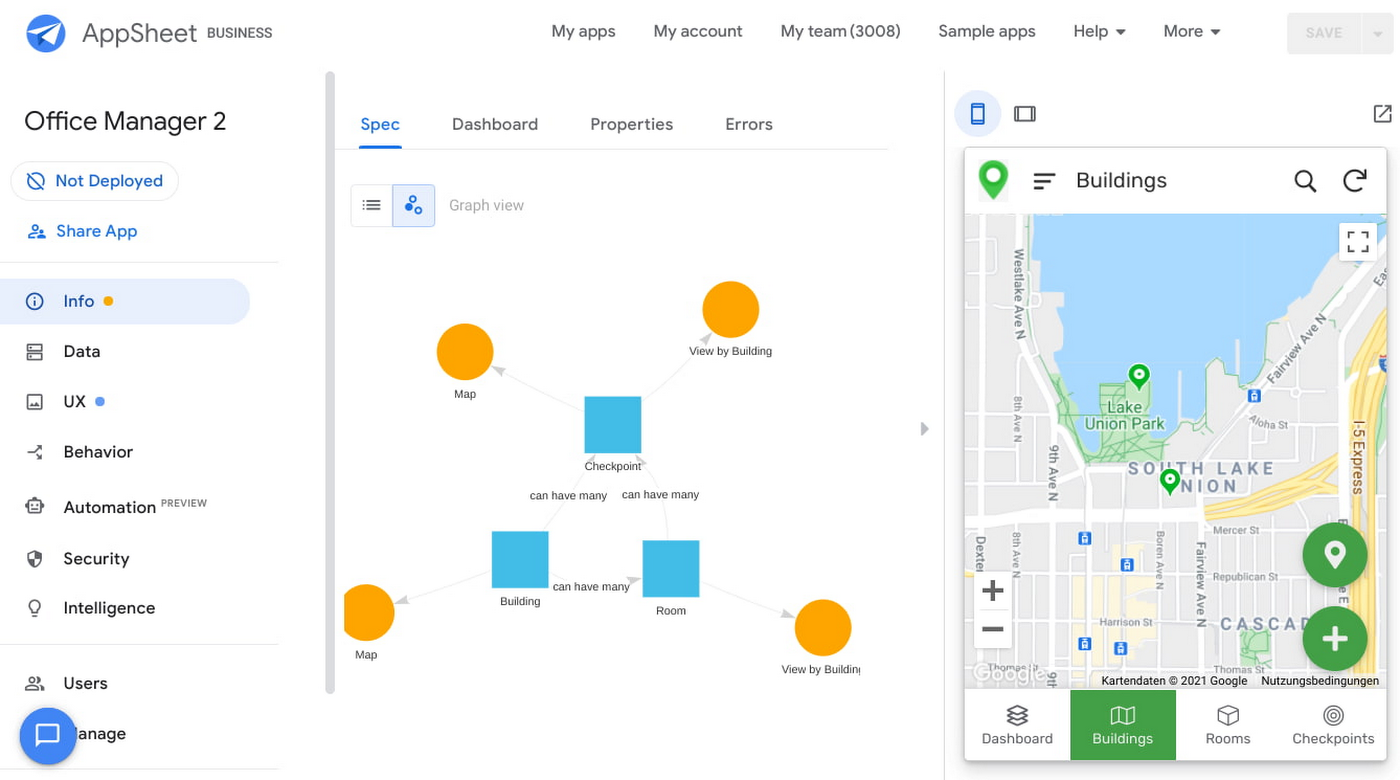
Task: Expand the Help dropdown menu
Action: point(1100,31)
